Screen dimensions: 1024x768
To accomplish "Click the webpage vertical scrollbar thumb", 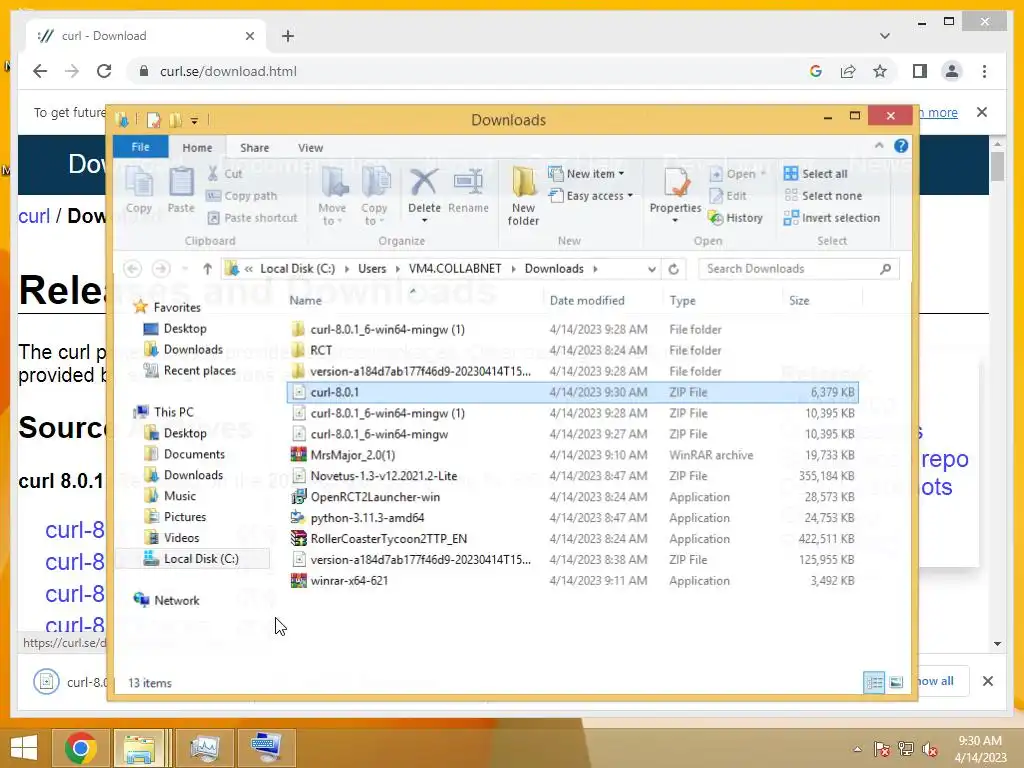I will click(997, 166).
